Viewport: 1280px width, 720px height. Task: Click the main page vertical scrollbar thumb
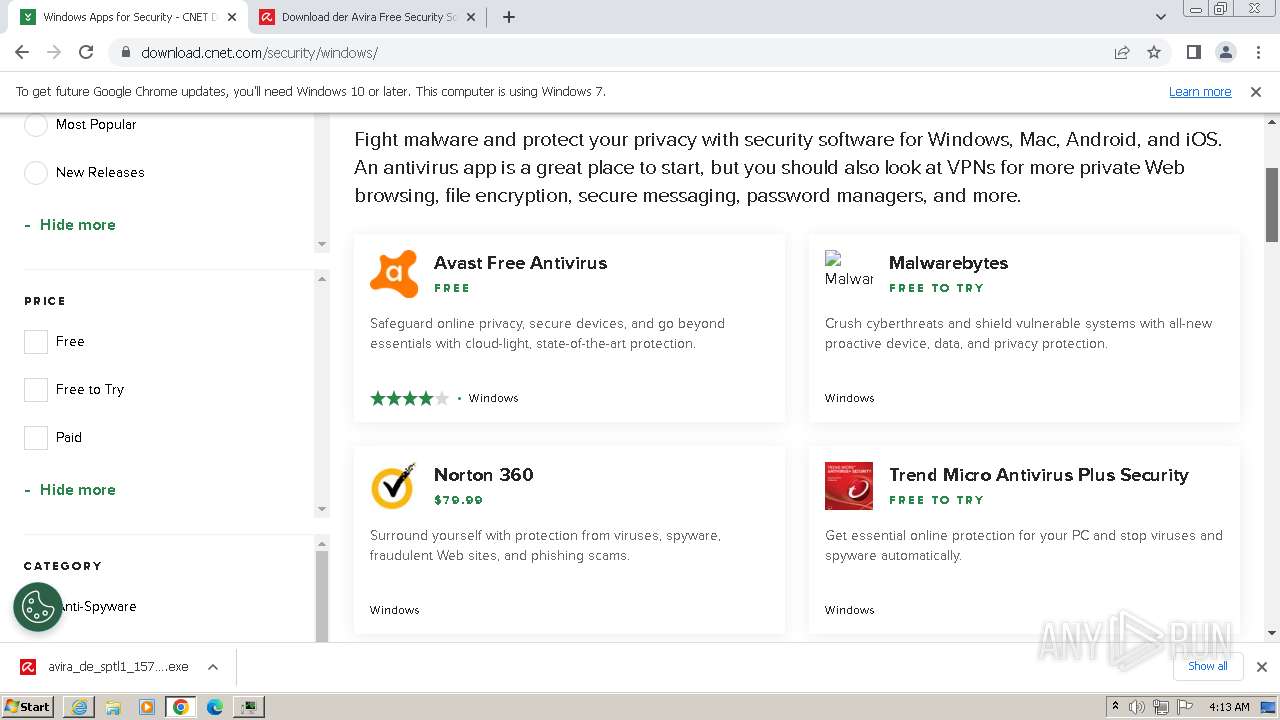pos(1272,205)
